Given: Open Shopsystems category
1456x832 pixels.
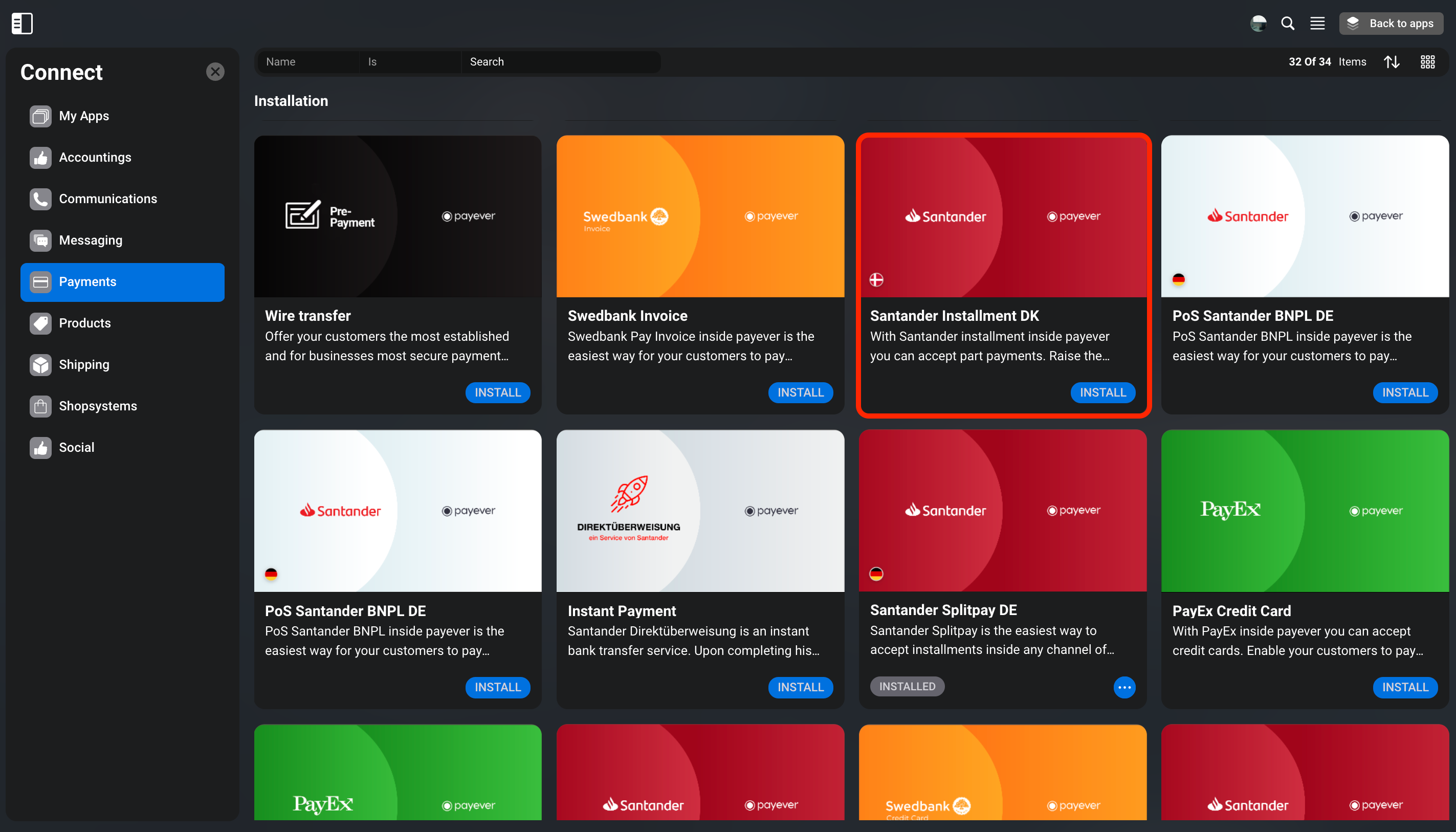Looking at the screenshot, I should coord(122,406).
